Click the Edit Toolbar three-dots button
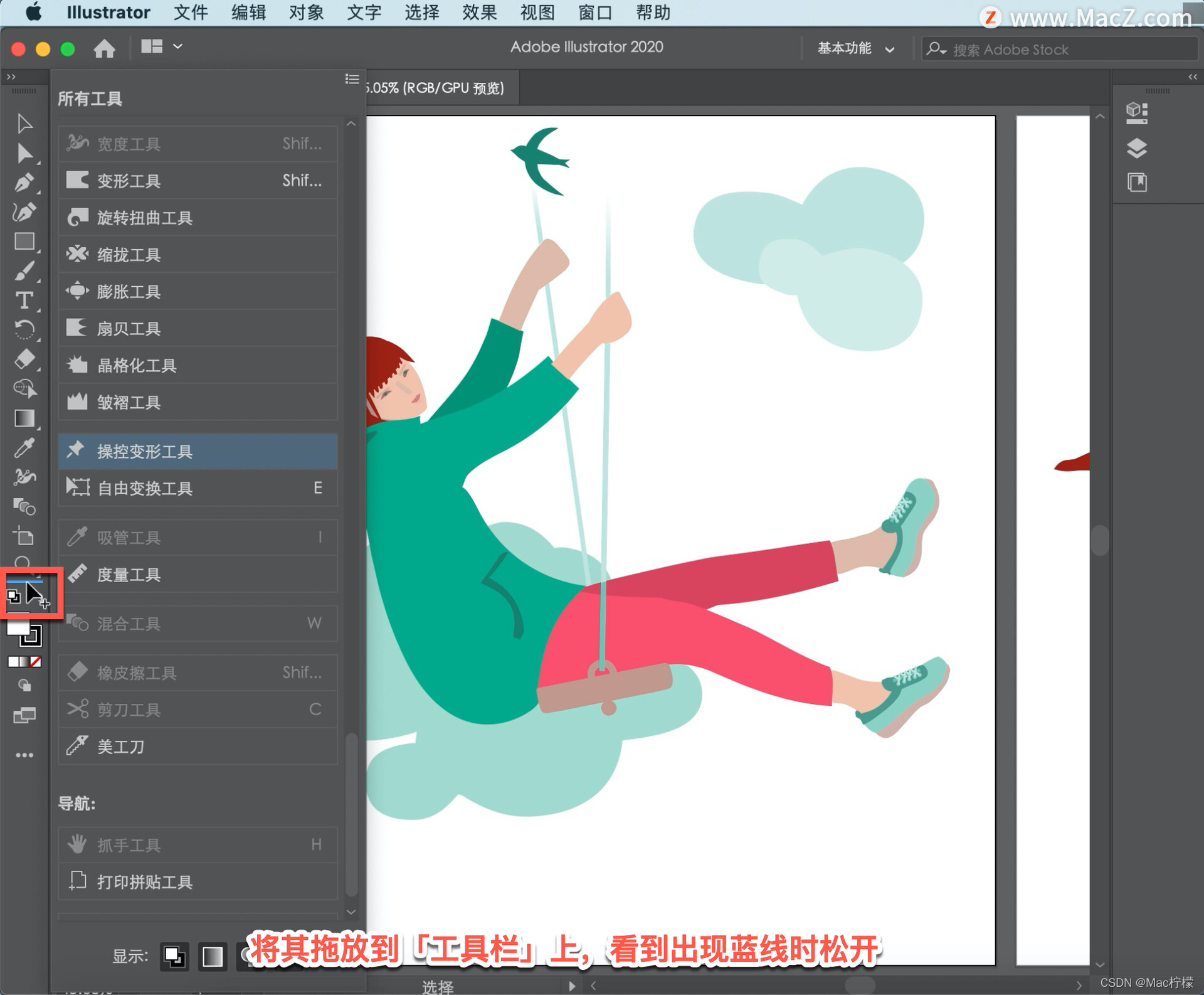This screenshot has width=1204, height=995. click(24, 755)
